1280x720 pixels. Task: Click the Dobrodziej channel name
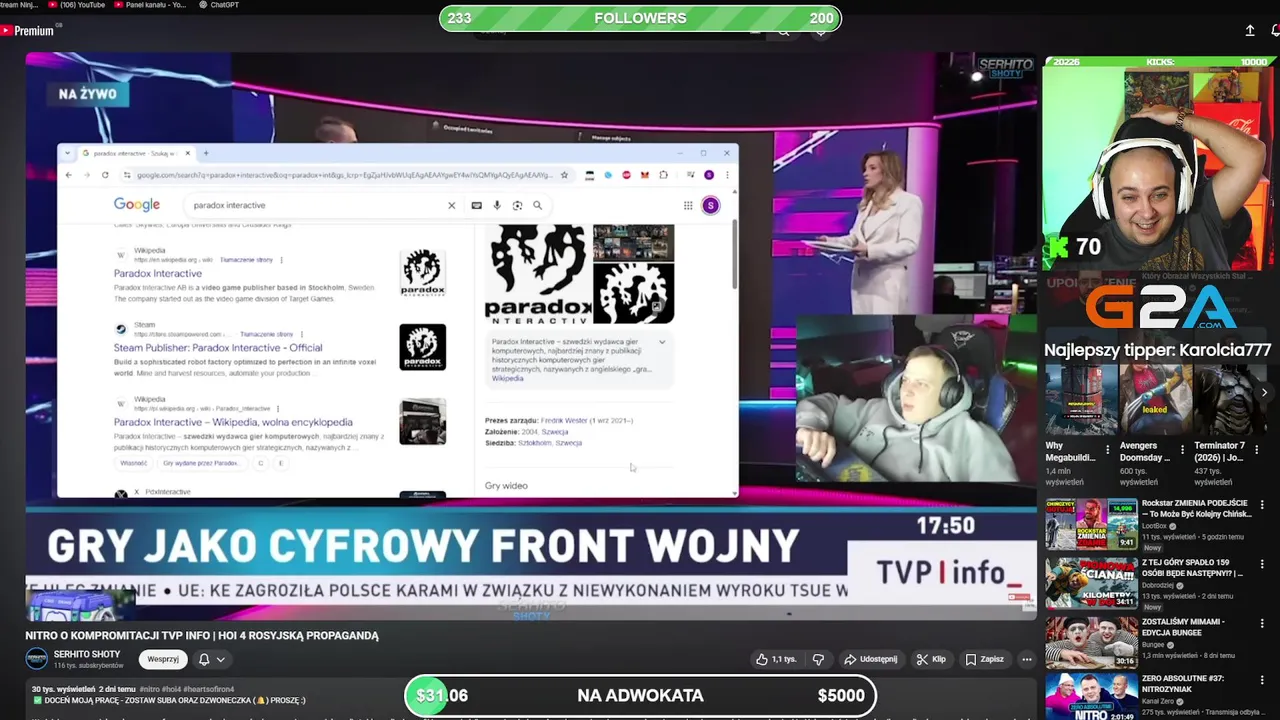click(x=1157, y=585)
